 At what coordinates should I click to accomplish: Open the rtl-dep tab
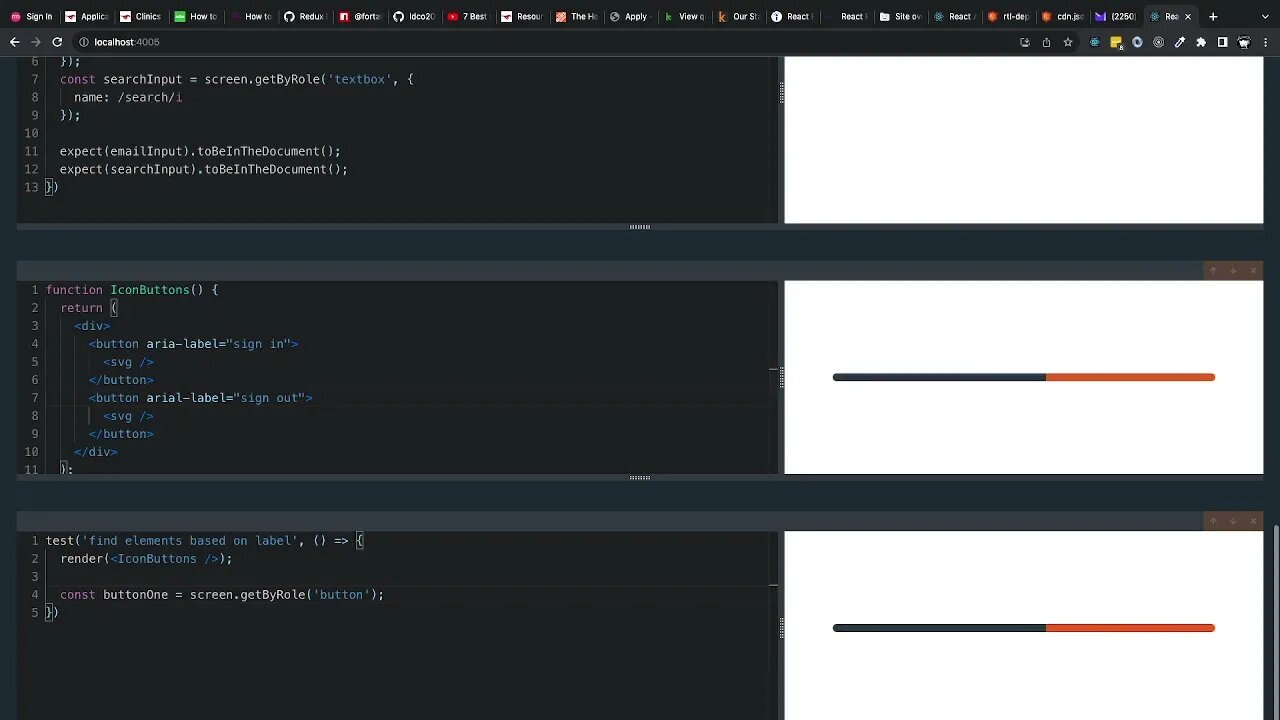(x=1008, y=16)
